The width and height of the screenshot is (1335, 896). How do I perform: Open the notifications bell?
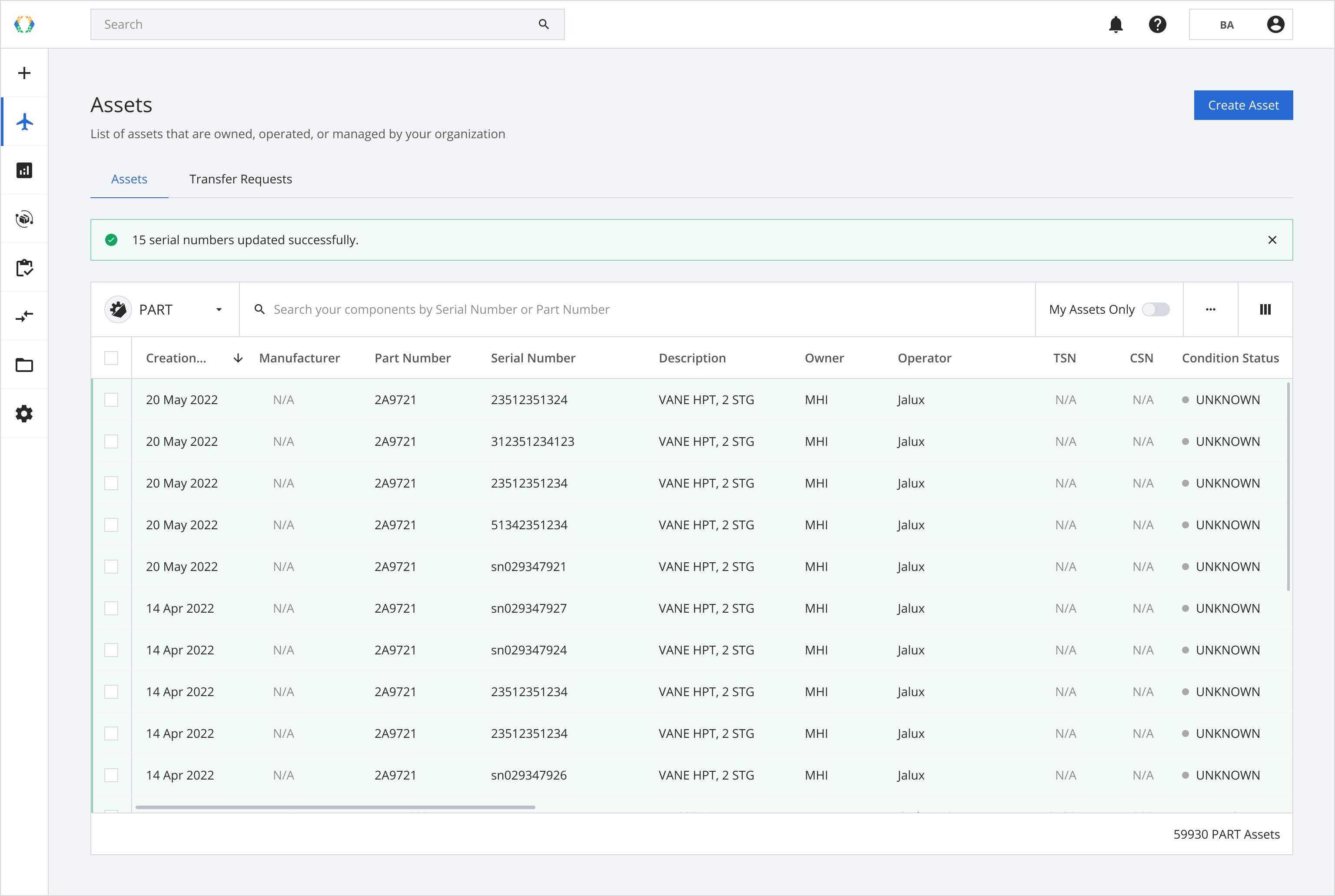point(1116,25)
